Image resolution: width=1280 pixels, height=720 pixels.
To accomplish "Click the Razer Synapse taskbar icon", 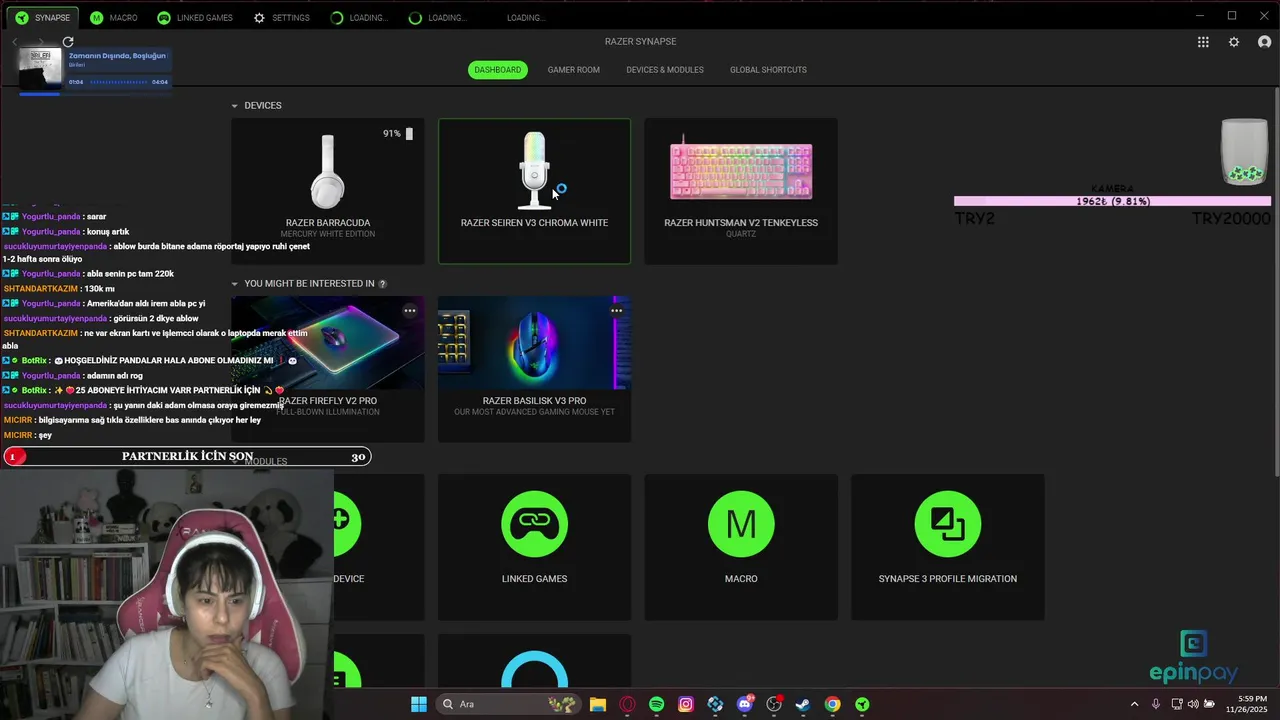I will click(x=862, y=704).
